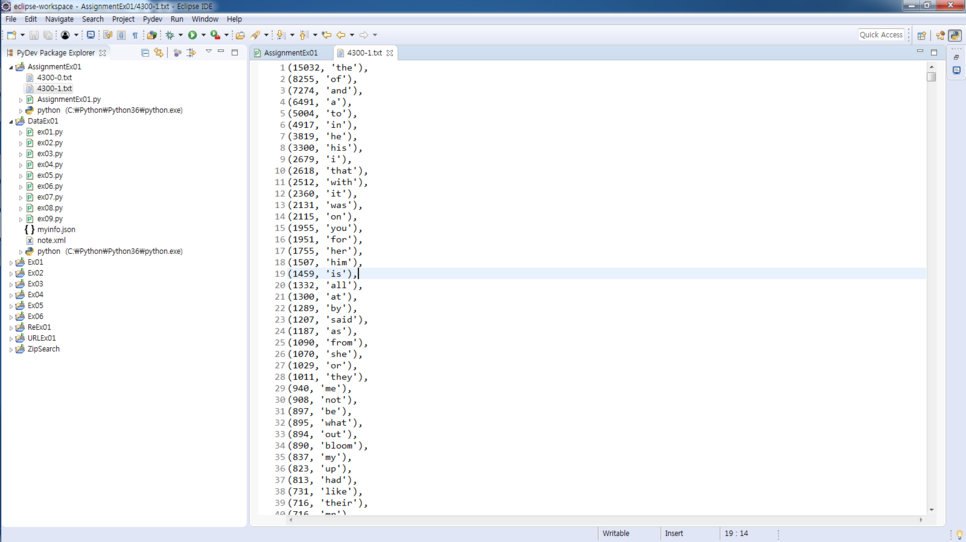Expand the ZipSearch project node
Screen dimensions: 966x542
click(x=11, y=349)
